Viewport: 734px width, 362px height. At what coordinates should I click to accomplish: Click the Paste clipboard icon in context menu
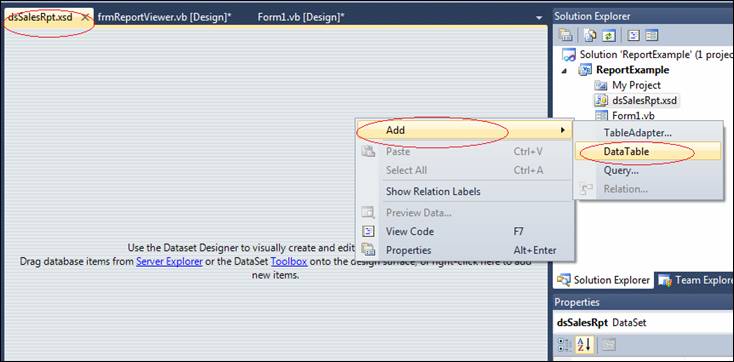coord(369,151)
